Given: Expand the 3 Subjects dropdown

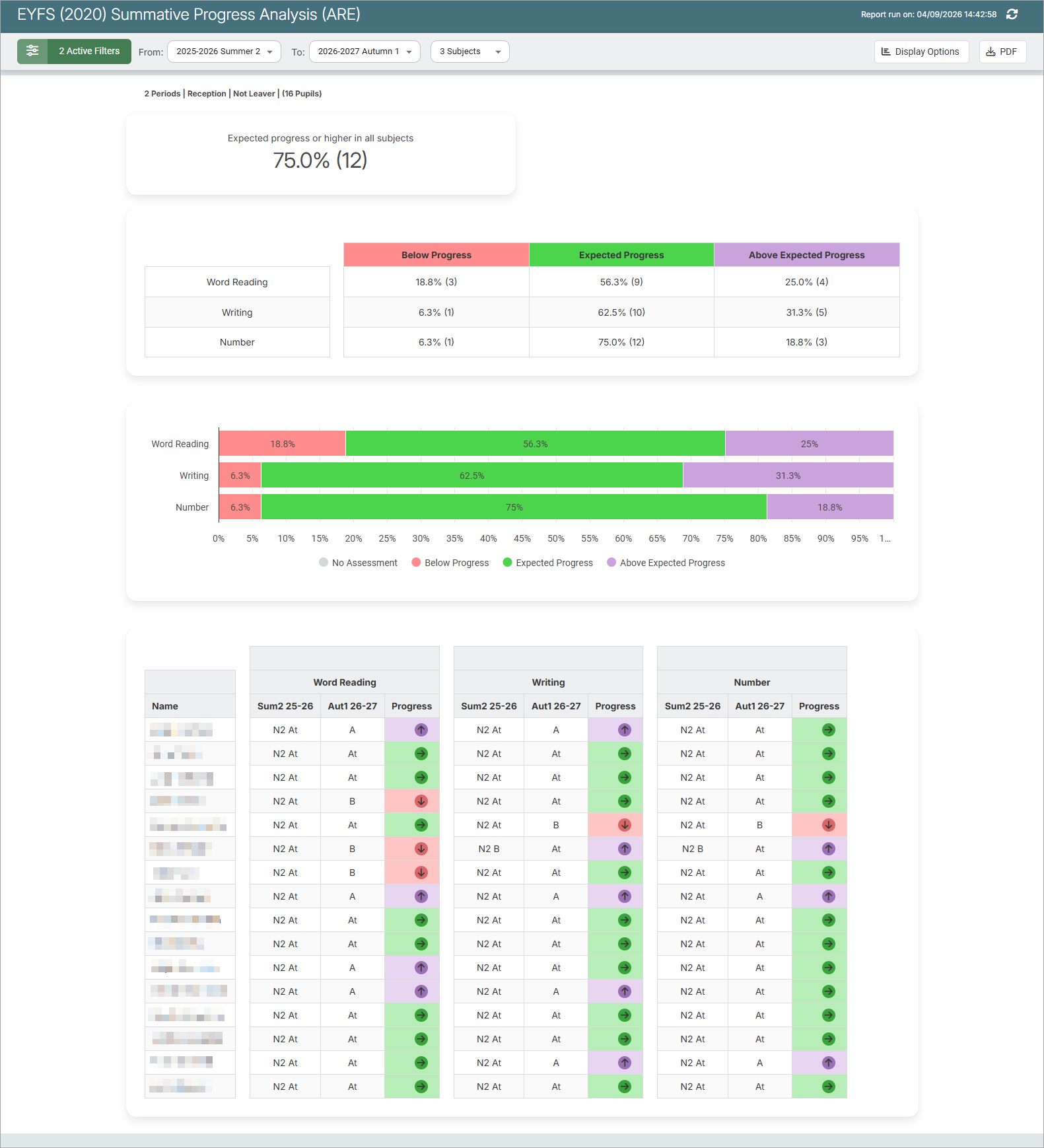Looking at the screenshot, I should (470, 52).
